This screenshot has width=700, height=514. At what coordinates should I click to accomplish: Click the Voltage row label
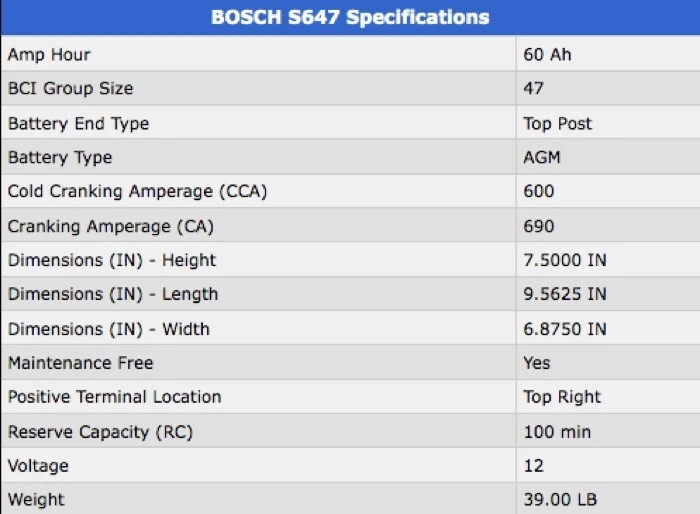38,466
